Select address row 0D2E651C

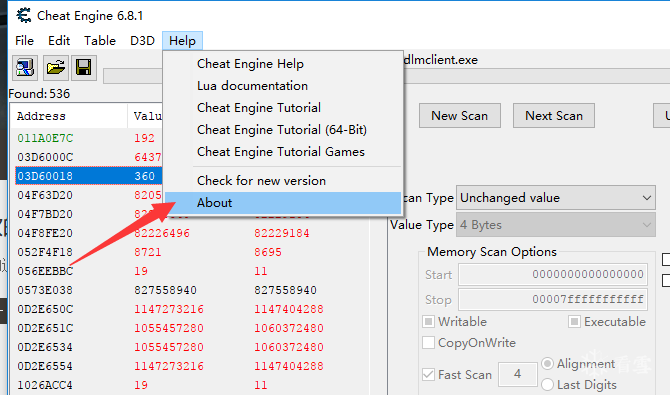coord(45,328)
